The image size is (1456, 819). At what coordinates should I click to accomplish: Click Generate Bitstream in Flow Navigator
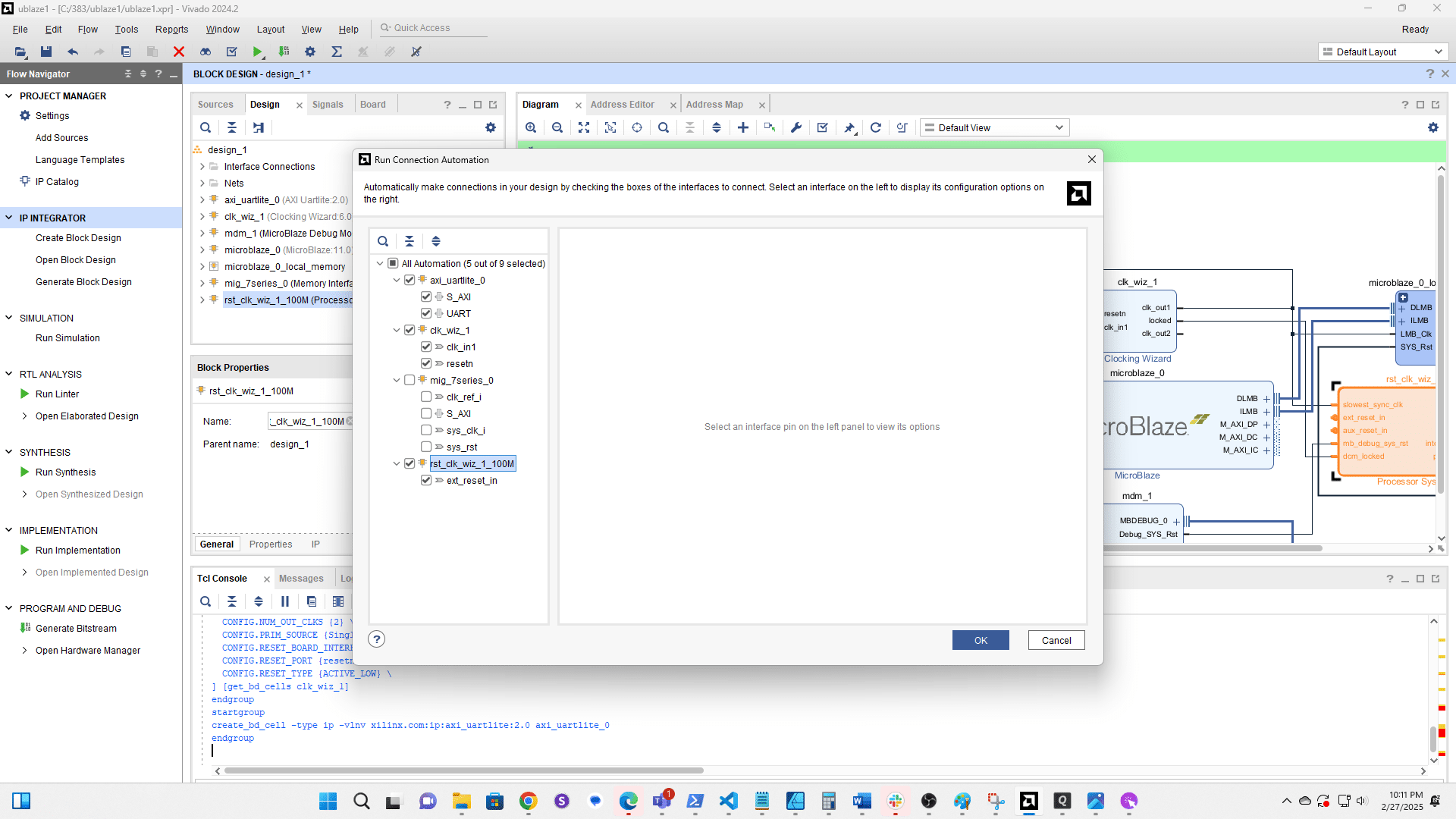coord(76,629)
